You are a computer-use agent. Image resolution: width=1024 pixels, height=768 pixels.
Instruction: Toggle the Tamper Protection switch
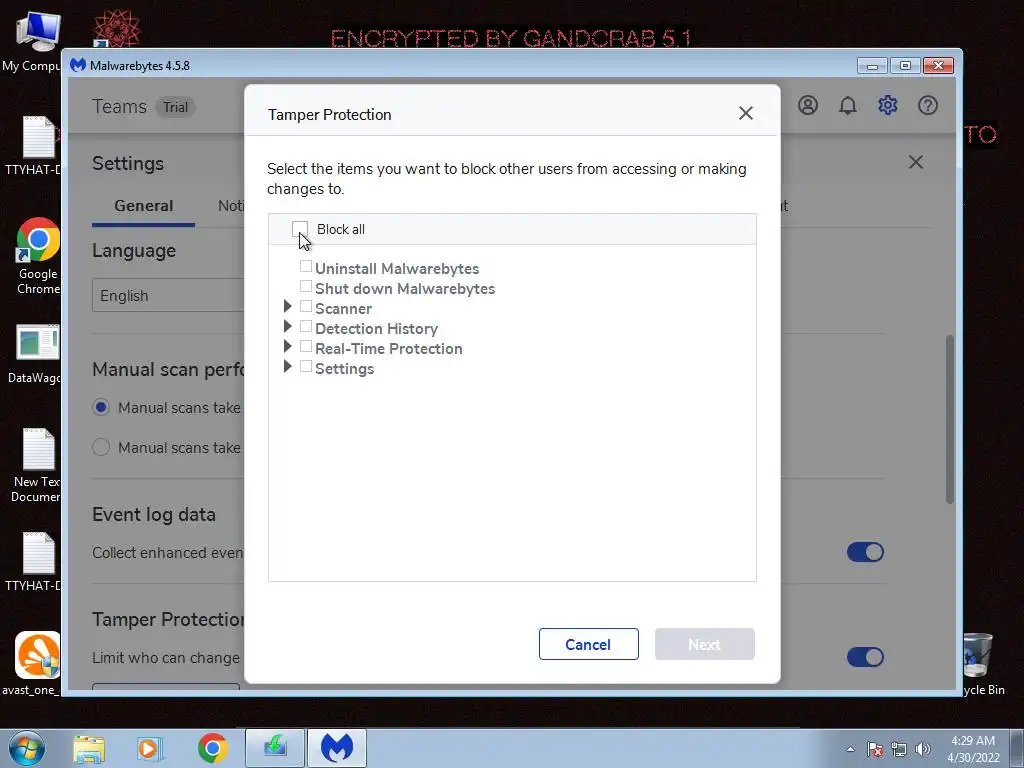(865, 656)
